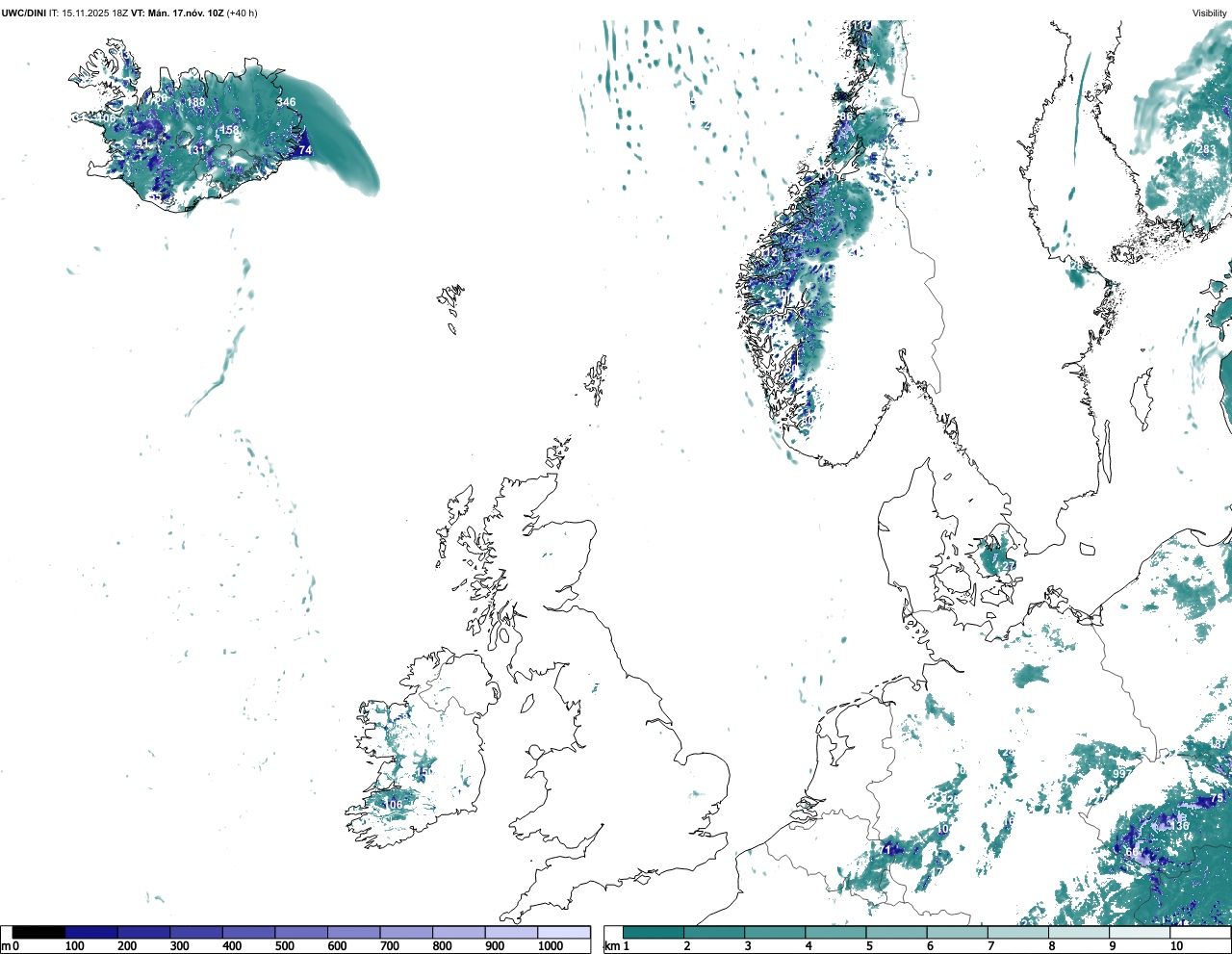Click the "m" unit label on legend
This screenshot has height=954, width=1232.
6,946
